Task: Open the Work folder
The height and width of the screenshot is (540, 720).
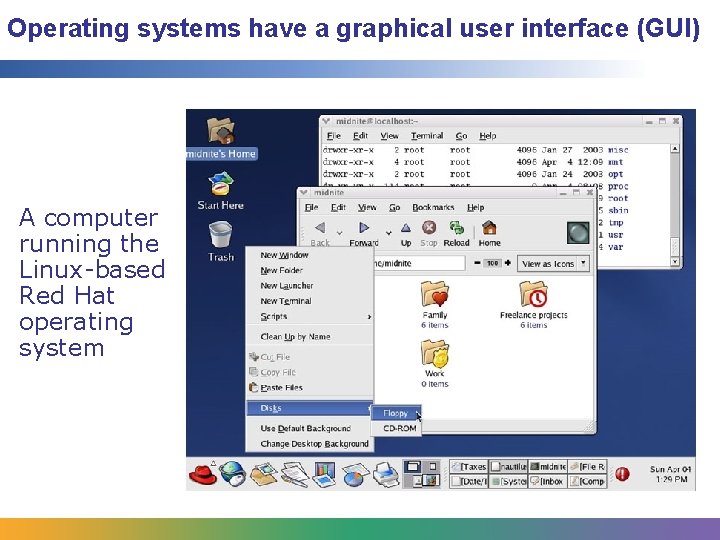Action: point(434,363)
